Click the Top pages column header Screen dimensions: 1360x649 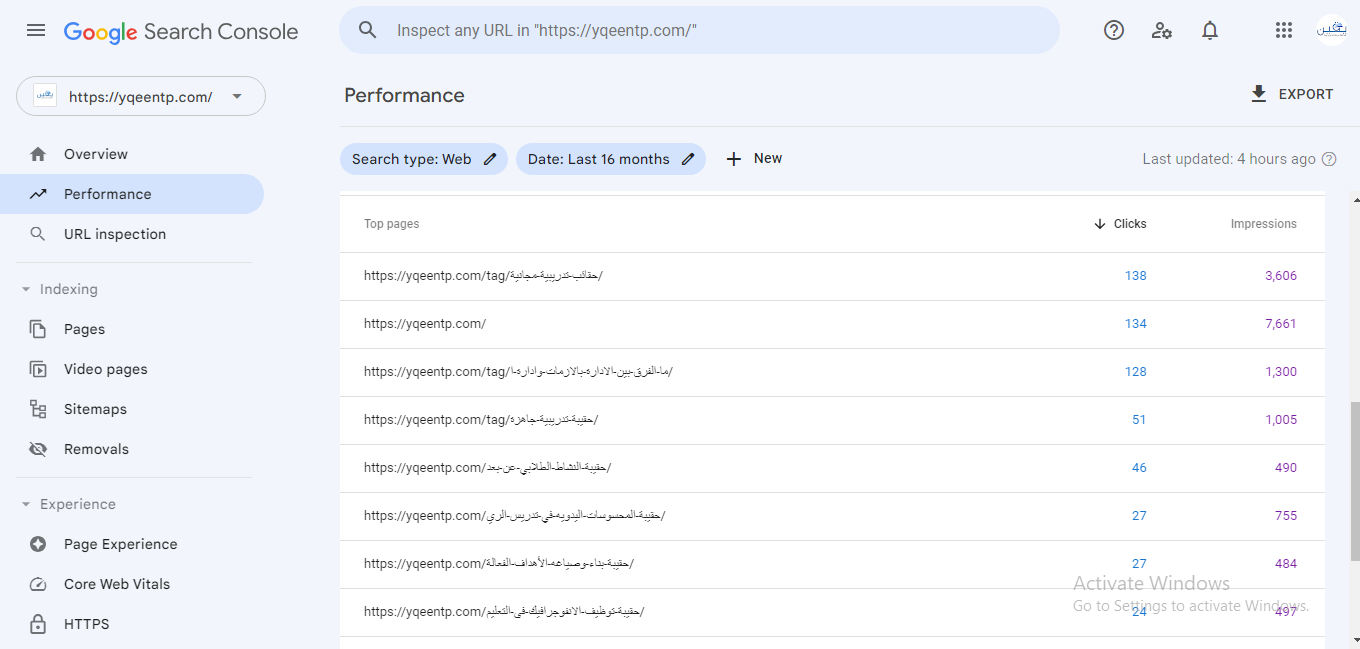392,224
